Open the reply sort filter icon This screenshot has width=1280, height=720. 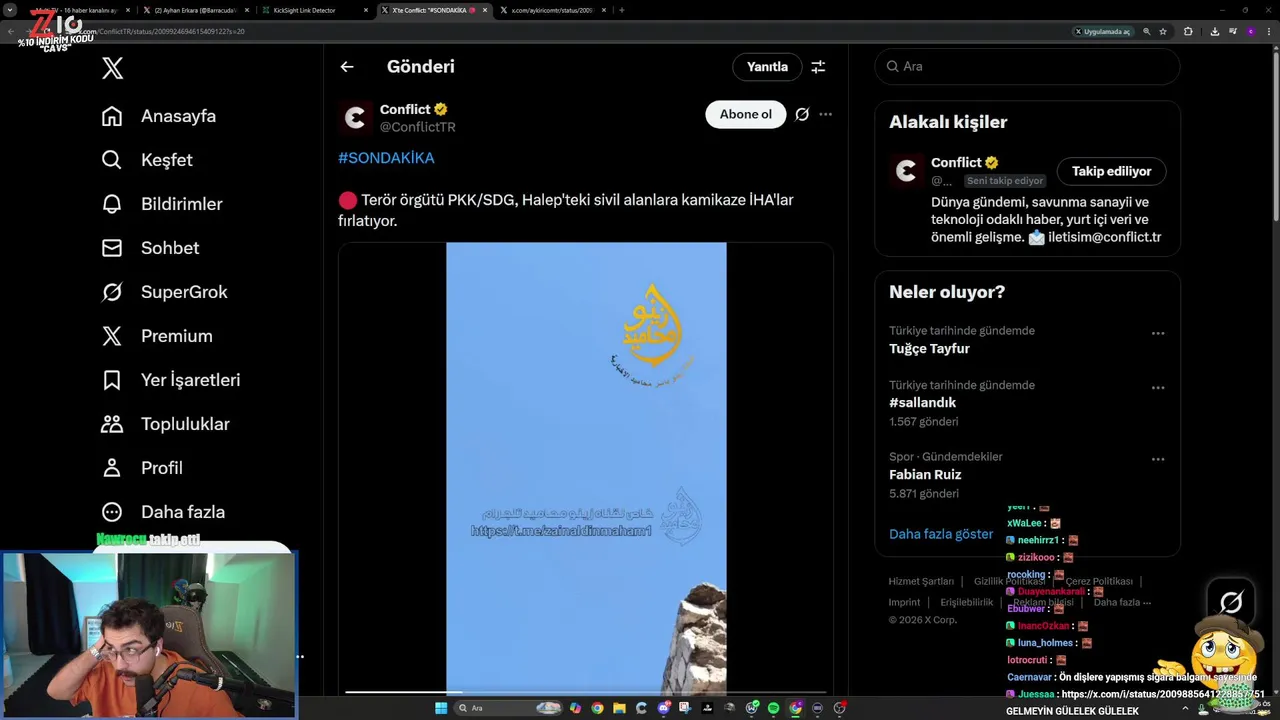coord(818,67)
